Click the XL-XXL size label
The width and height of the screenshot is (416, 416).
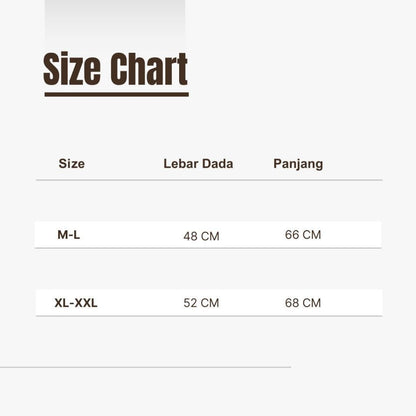coord(76,303)
